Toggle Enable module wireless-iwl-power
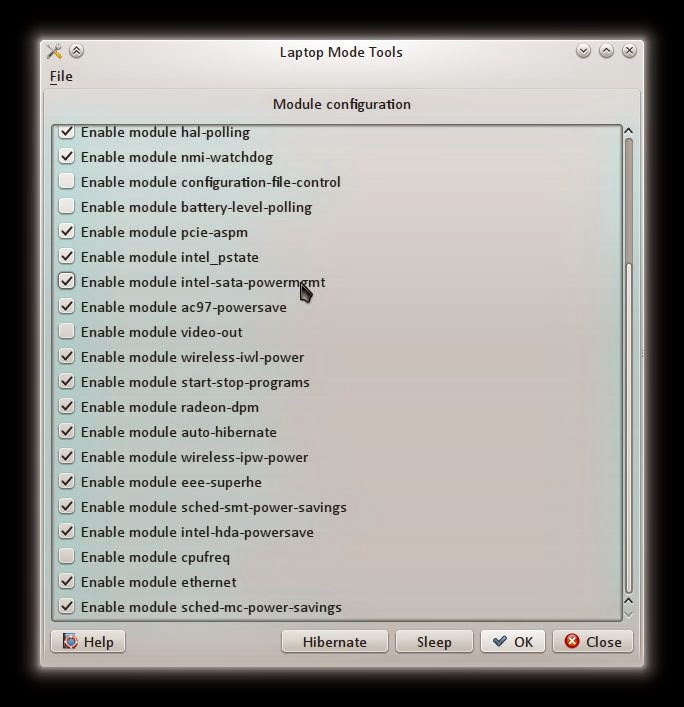684x707 pixels. pyautogui.click(x=67, y=356)
